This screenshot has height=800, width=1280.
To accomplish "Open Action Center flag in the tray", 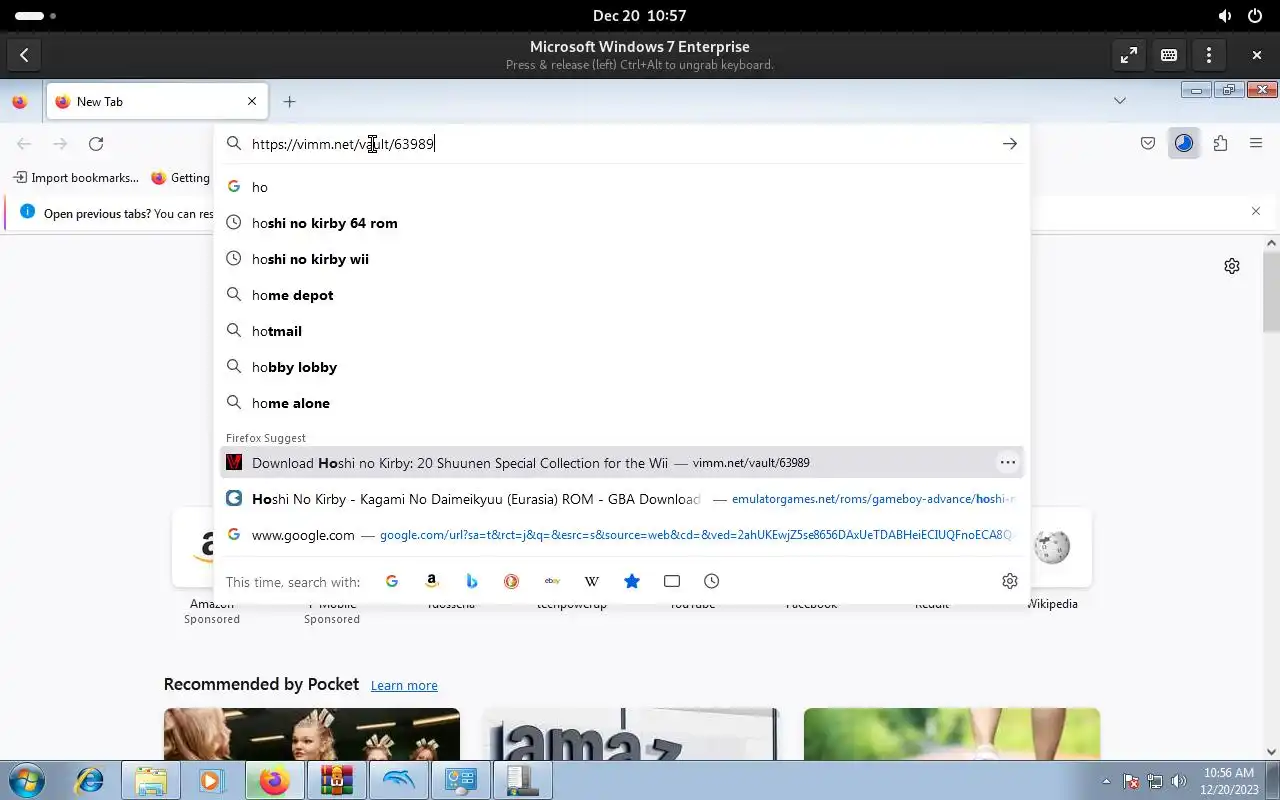I will click(1131, 781).
